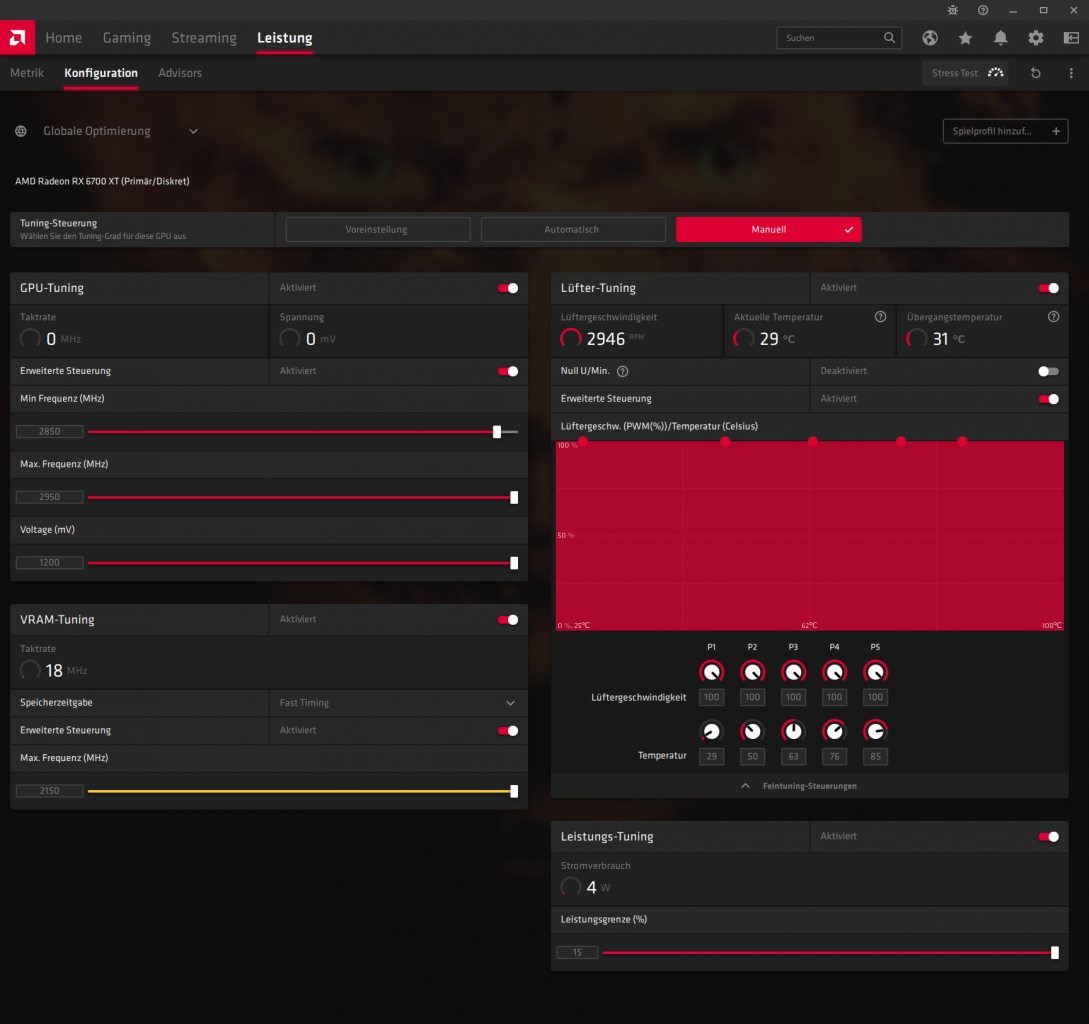Select Automatisch tuning mode
Image resolution: width=1089 pixels, height=1024 pixels.
pyautogui.click(x=573, y=229)
